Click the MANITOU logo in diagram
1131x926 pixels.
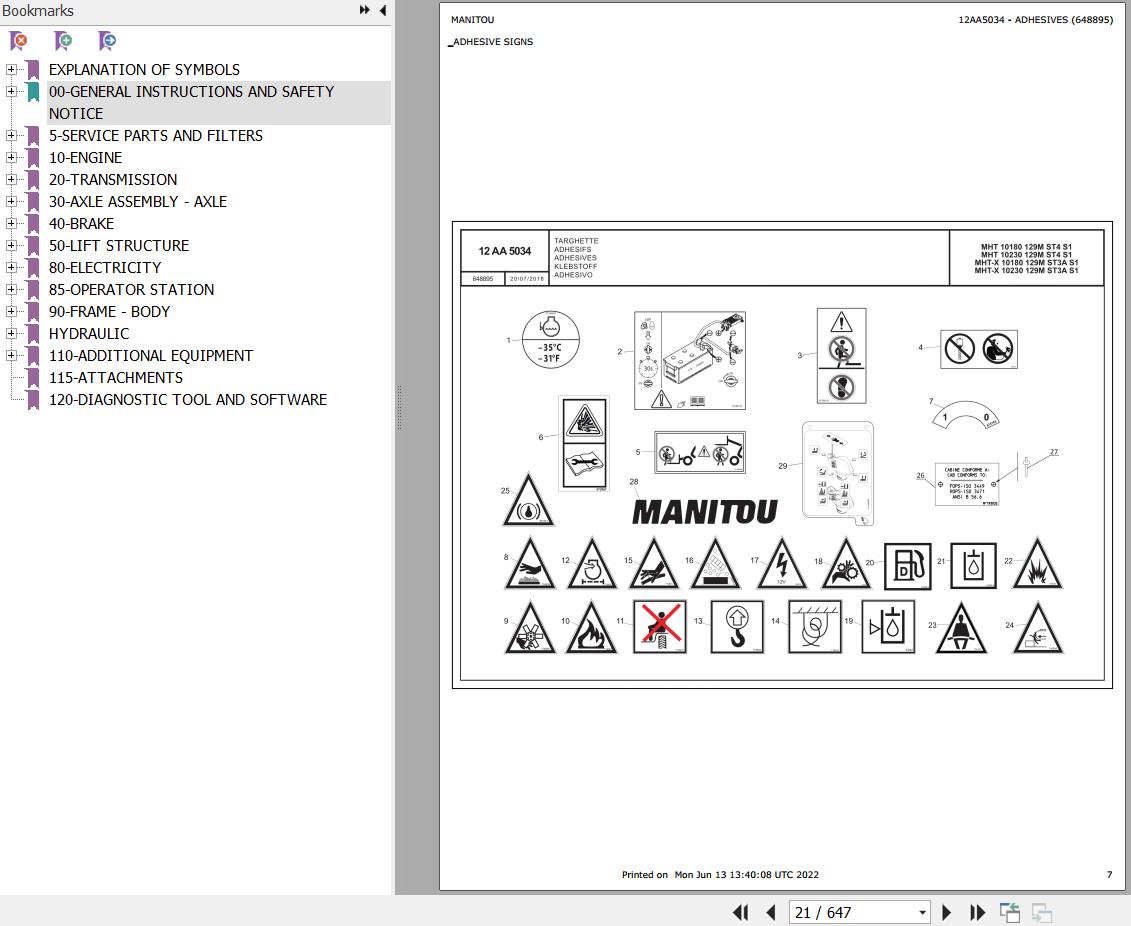tap(705, 511)
